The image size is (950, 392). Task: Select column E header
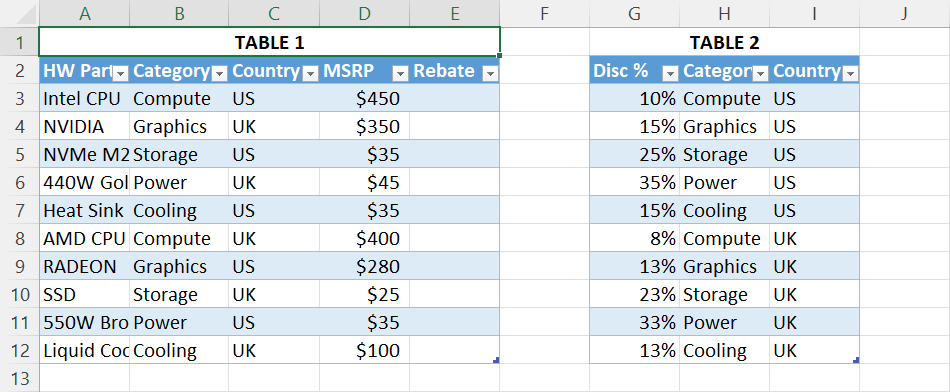[x=454, y=13]
